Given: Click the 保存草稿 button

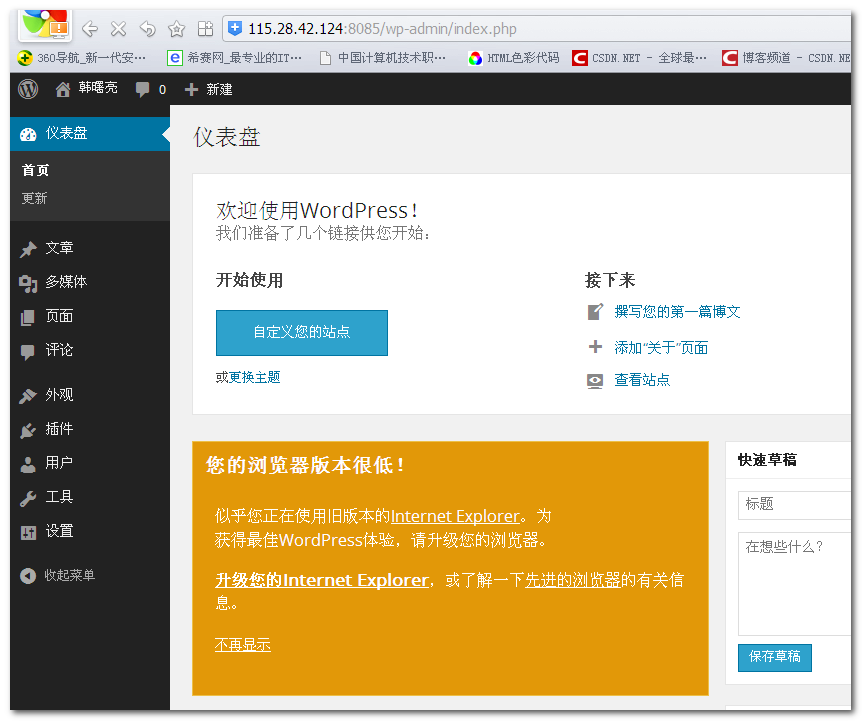Looking at the screenshot, I should tap(775, 657).
